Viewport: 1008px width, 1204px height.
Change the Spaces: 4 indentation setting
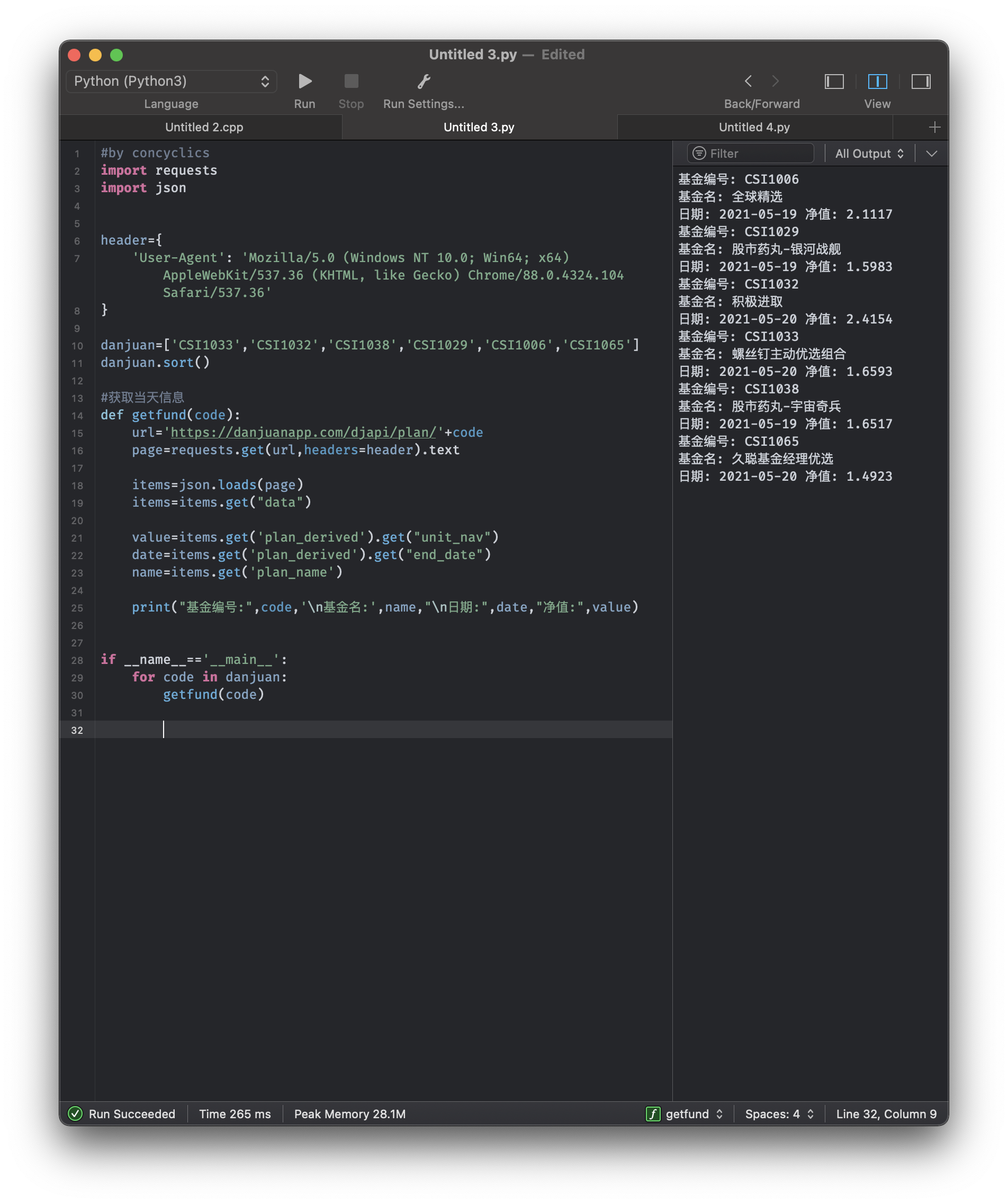(779, 1114)
